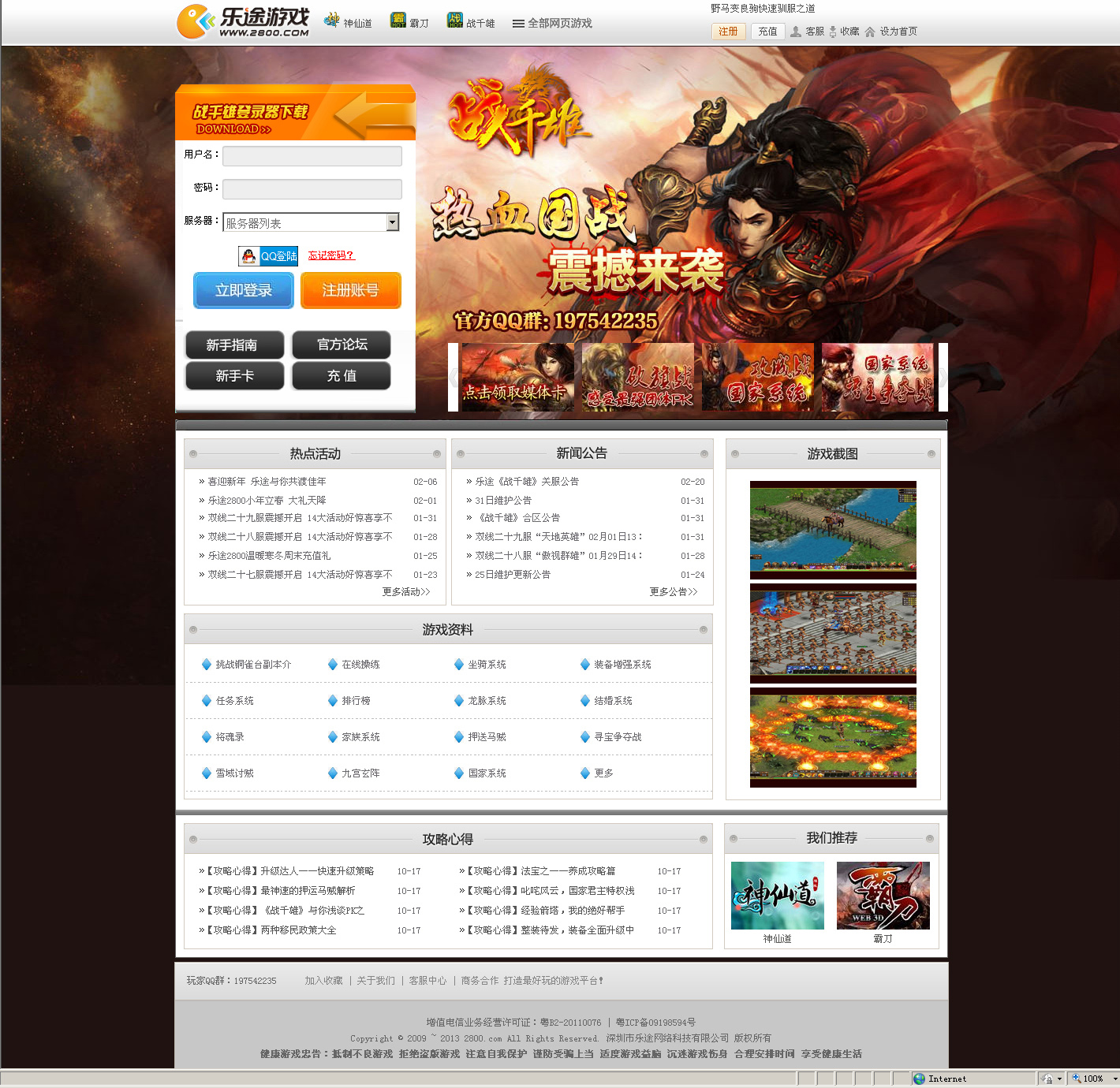This screenshot has height=1088, width=1120.
Task: Open guide 【攻略心得】升级达人——快速升级策略
Action: (289, 871)
